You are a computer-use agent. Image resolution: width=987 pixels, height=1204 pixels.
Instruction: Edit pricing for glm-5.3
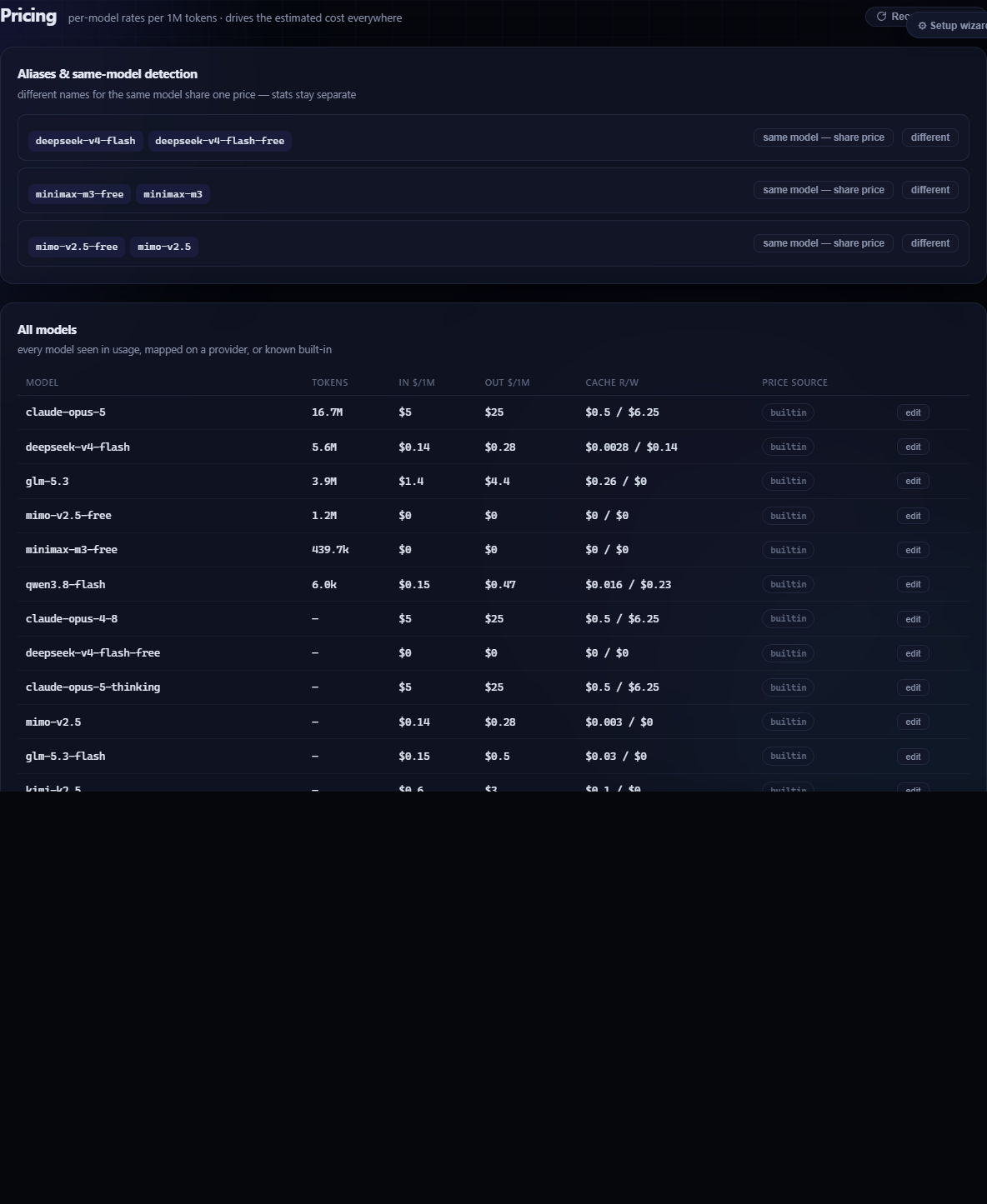point(913,481)
